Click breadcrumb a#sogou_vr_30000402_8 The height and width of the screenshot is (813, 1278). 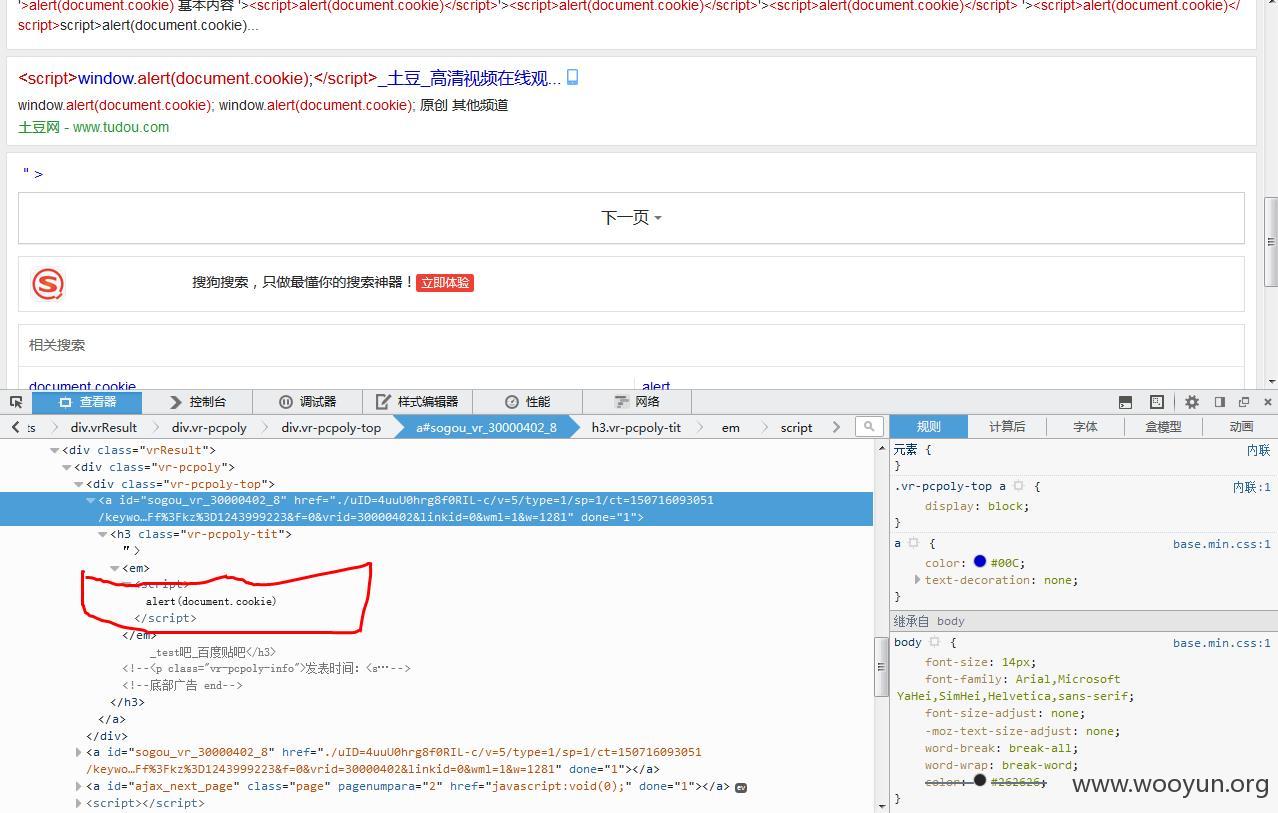pos(487,427)
